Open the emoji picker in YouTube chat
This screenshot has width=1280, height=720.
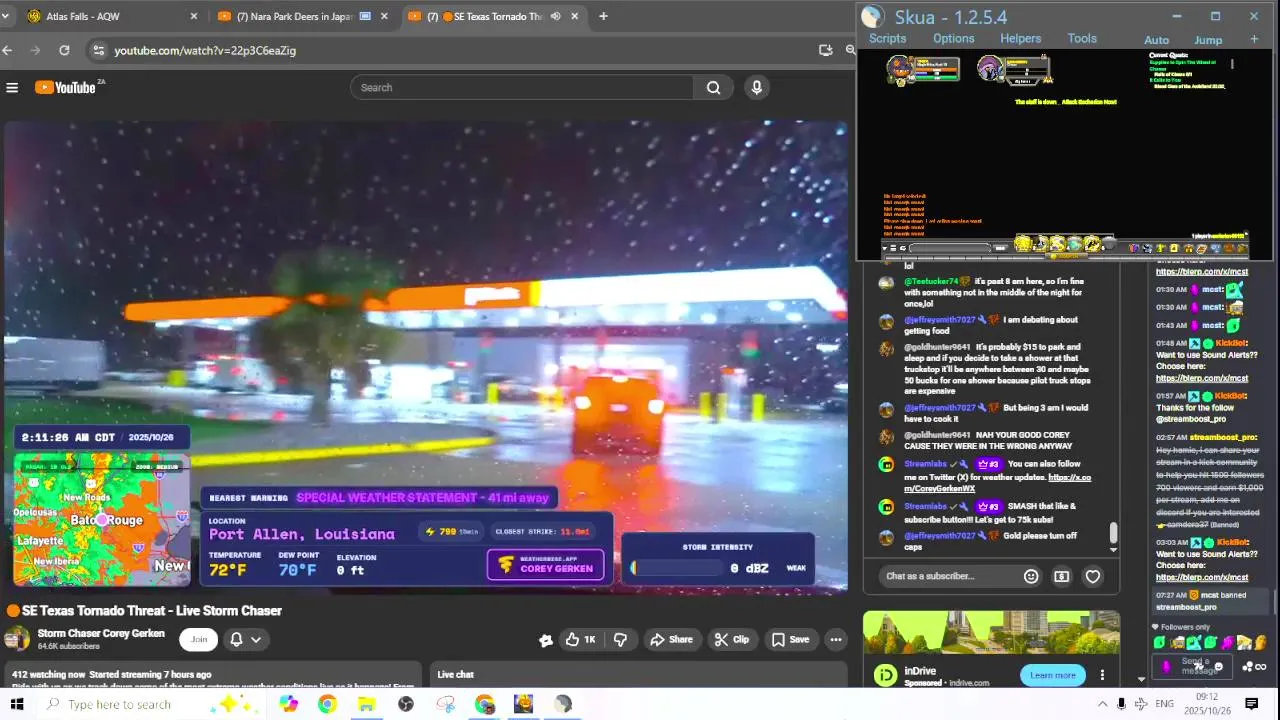pos(1031,576)
